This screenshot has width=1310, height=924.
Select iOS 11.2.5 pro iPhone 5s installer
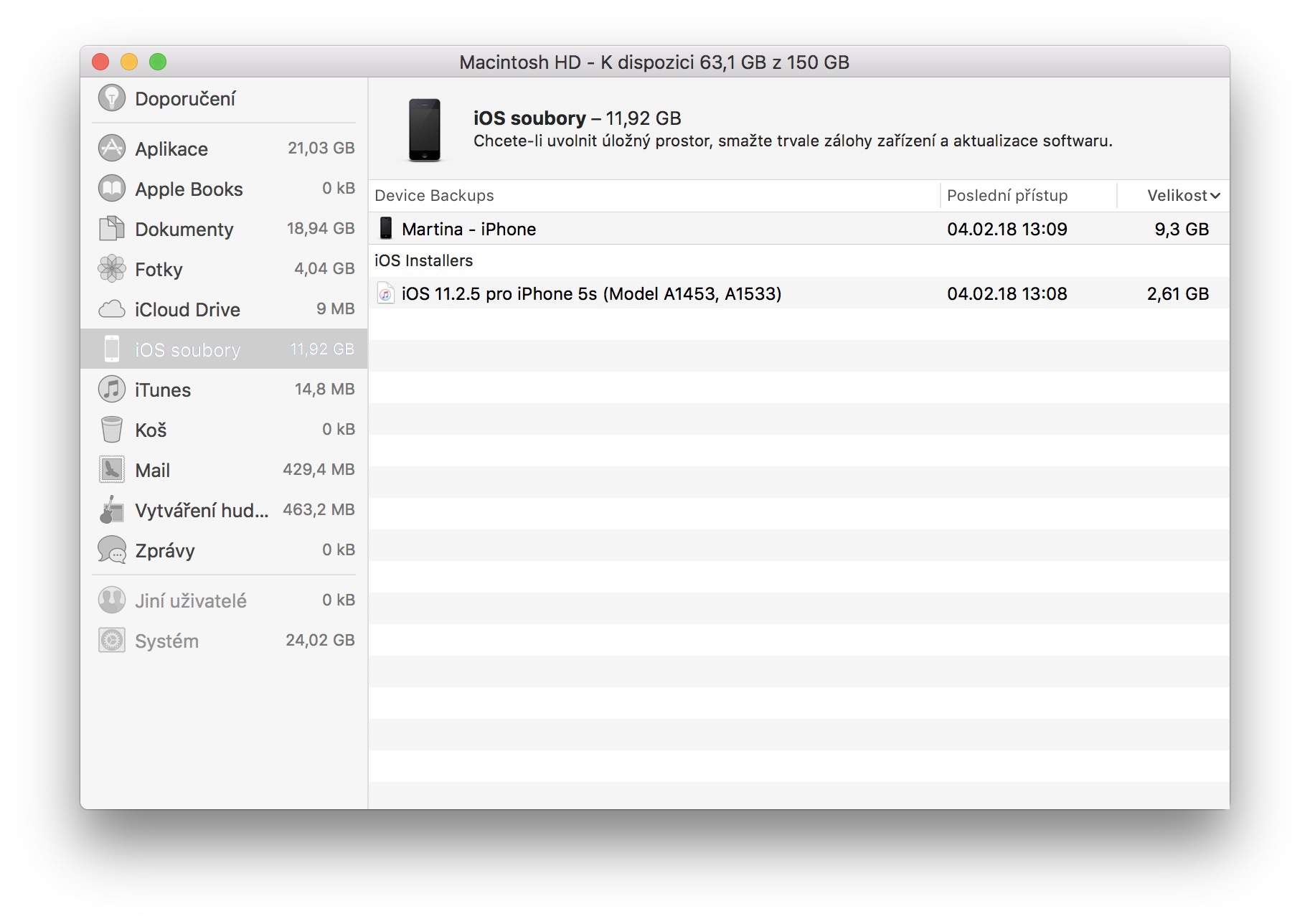[799, 293]
